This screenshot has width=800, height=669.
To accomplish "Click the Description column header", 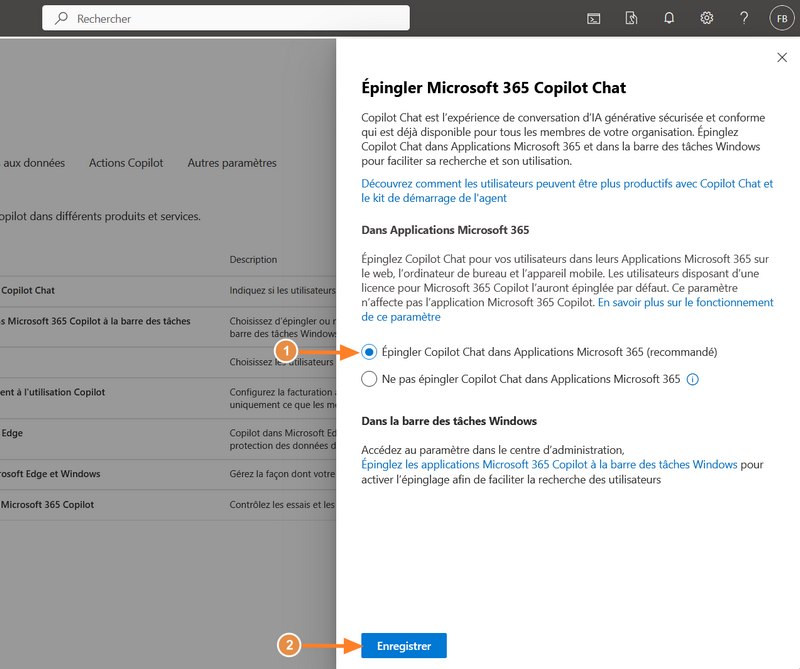I will 253,260.
